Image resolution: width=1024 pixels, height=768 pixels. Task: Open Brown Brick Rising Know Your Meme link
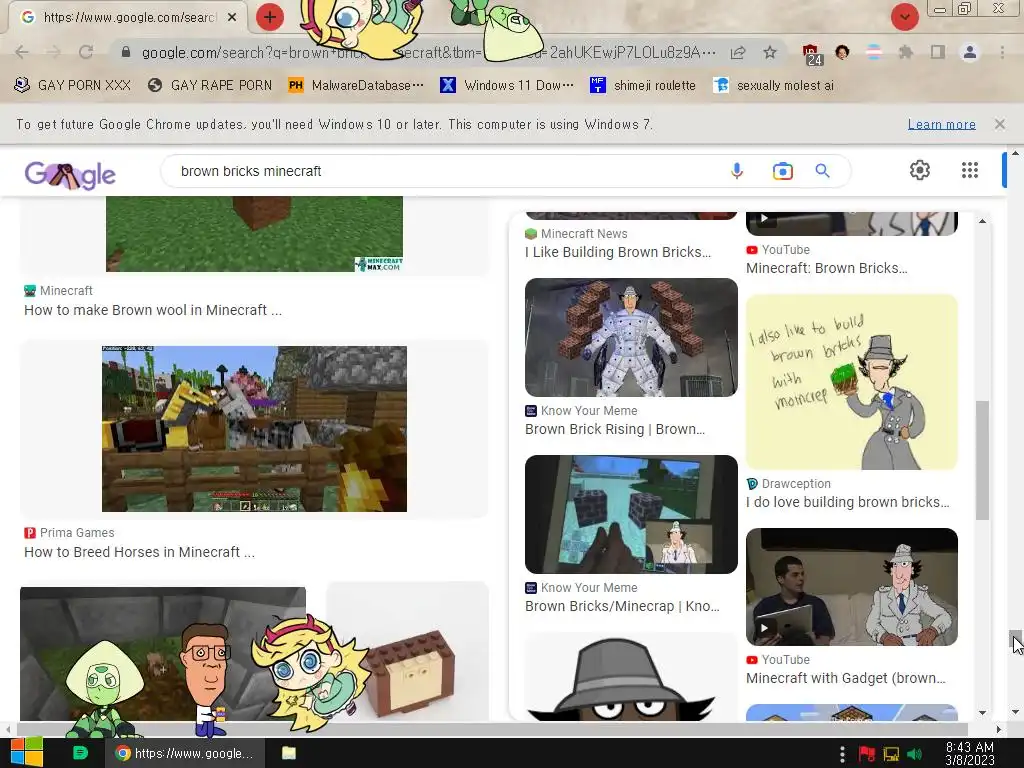[x=615, y=429]
